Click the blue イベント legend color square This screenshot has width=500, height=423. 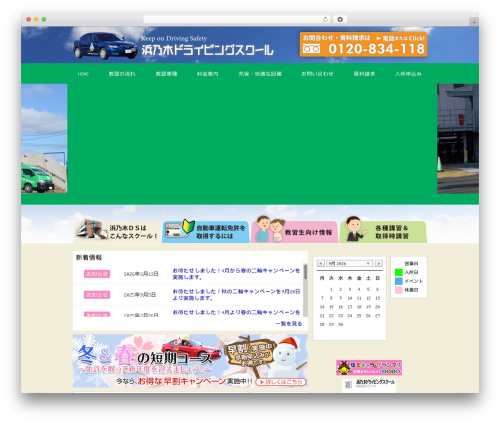(x=399, y=281)
